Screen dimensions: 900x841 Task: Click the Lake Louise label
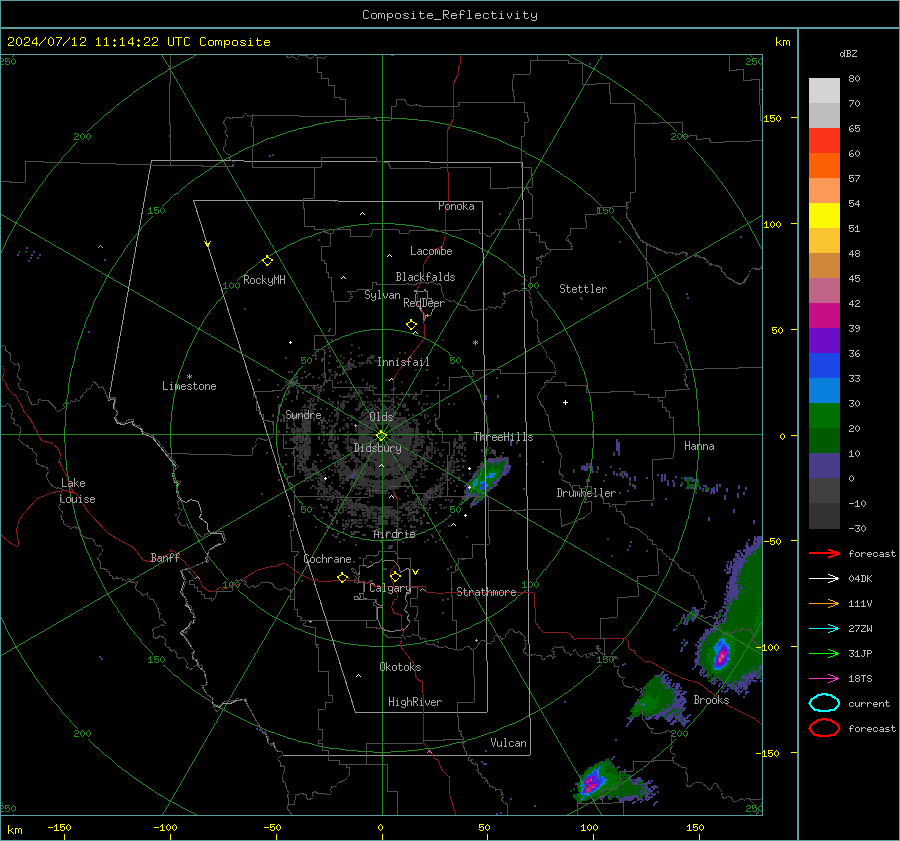(77, 491)
